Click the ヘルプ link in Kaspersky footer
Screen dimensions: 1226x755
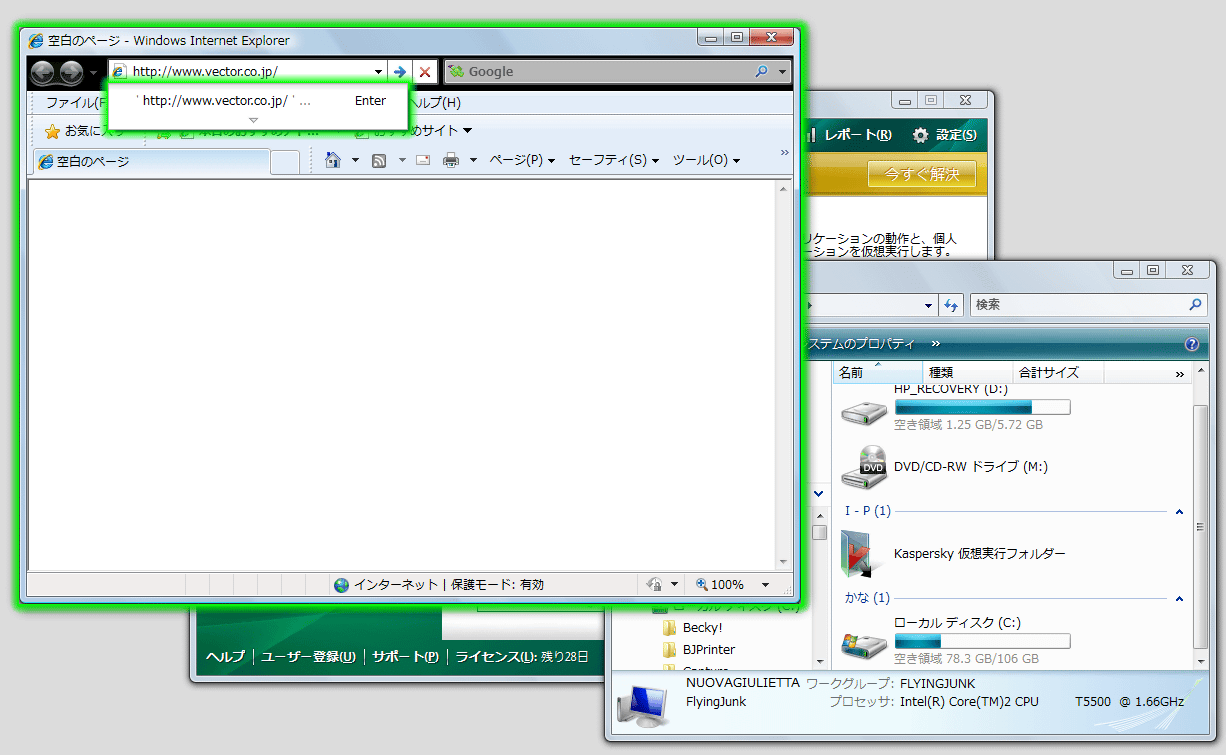pos(225,657)
